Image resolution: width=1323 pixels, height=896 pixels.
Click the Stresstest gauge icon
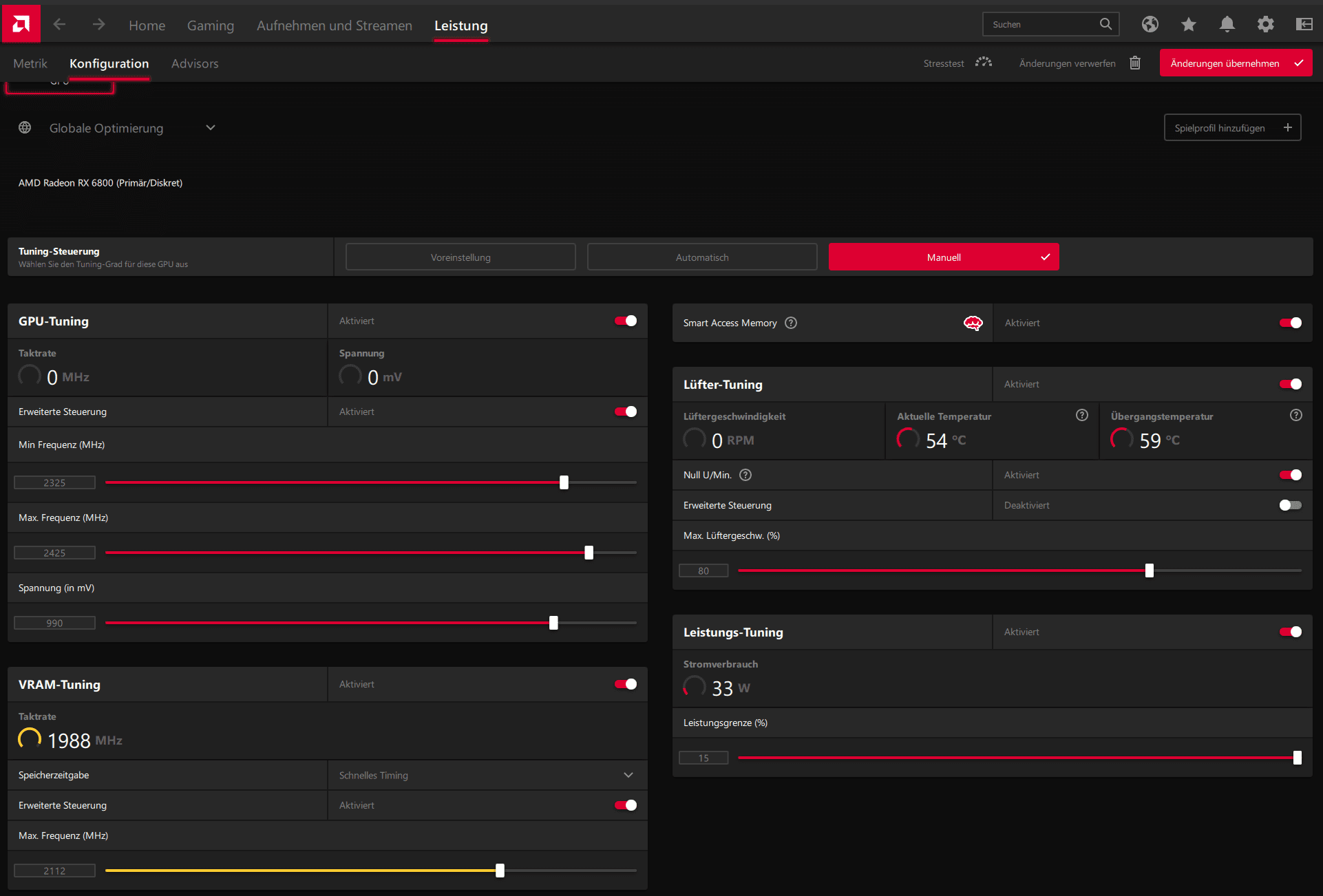coord(984,63)
